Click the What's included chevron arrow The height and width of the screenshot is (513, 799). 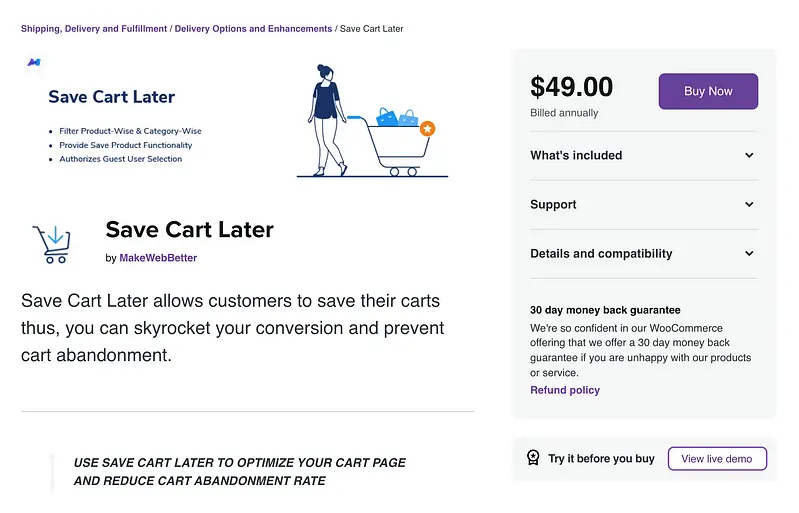coord(749,155)
